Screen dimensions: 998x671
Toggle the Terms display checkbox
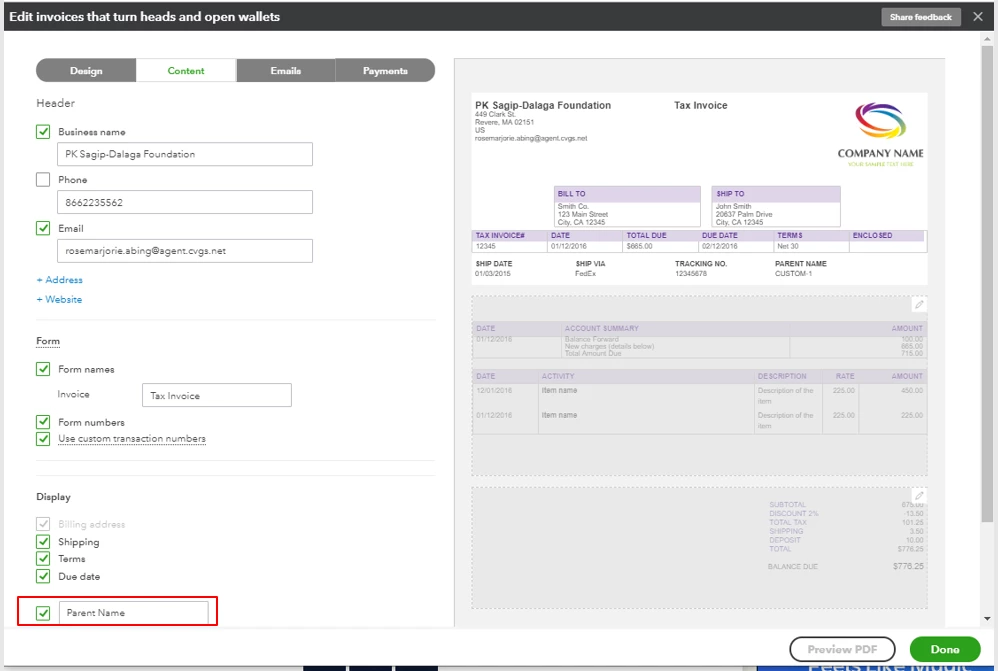pos(43,559)
